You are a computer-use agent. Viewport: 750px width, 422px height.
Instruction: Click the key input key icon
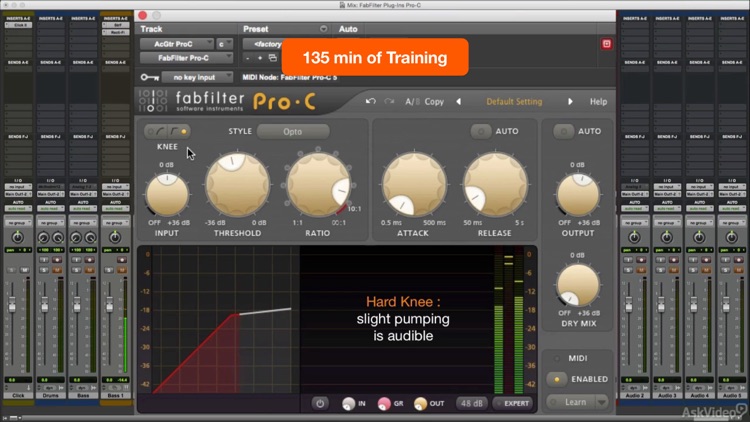click(149, 77)
